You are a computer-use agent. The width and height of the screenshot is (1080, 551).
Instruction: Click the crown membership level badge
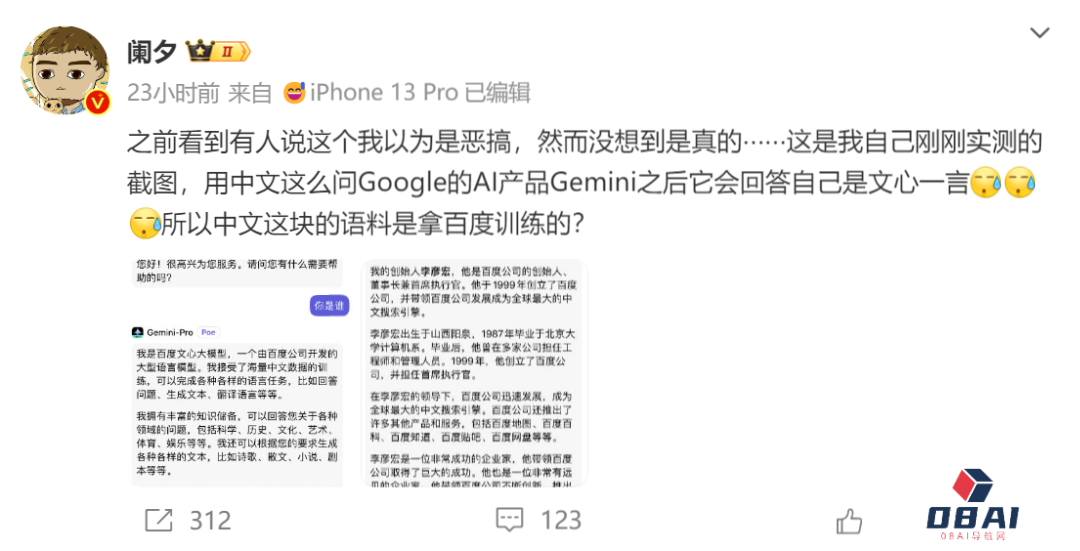pos(218,51)
